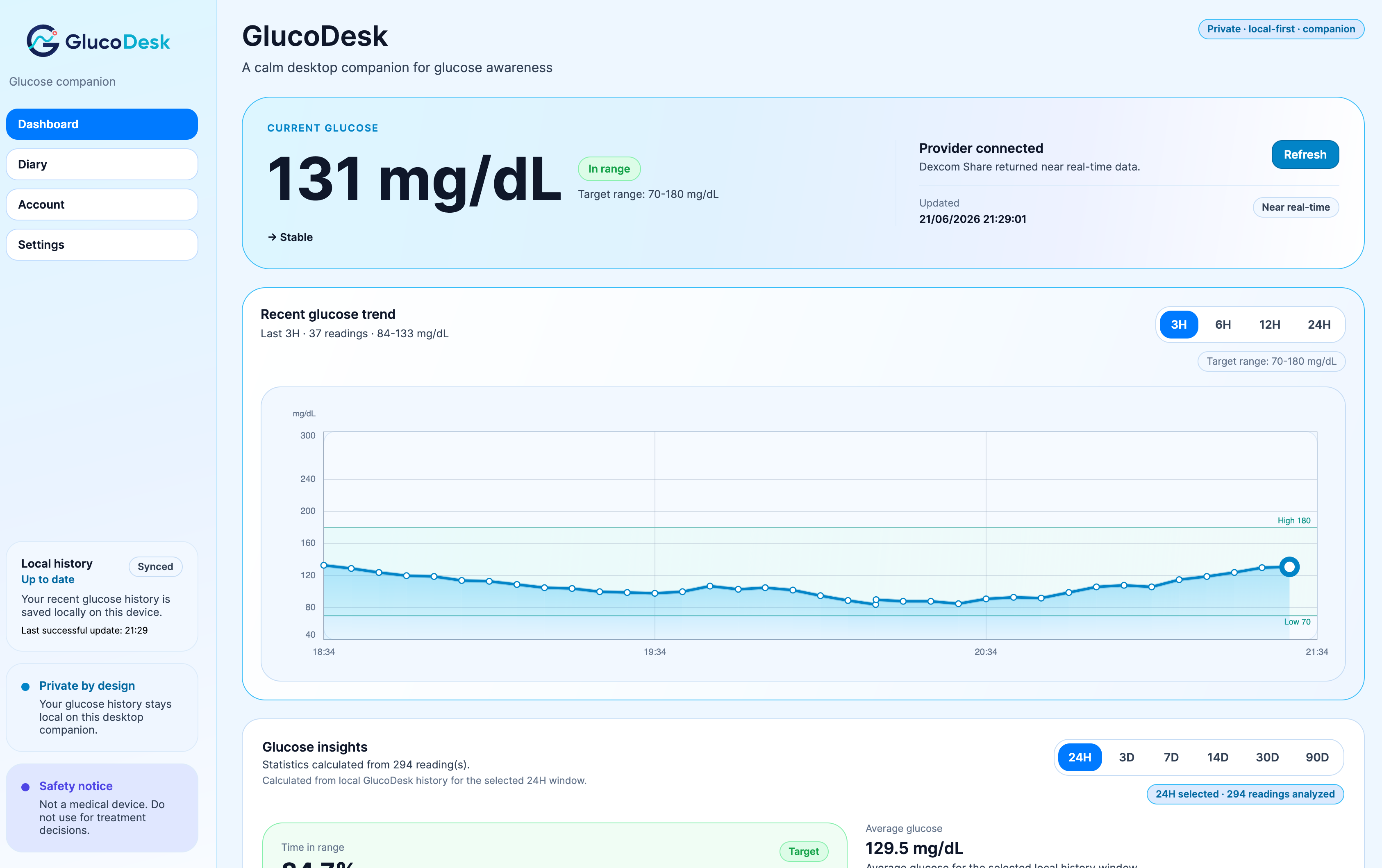Click the 24H selected readings analyzed pill
Screen dimensions: 1382x868
pyautogui.click(x=1245, y=794)
